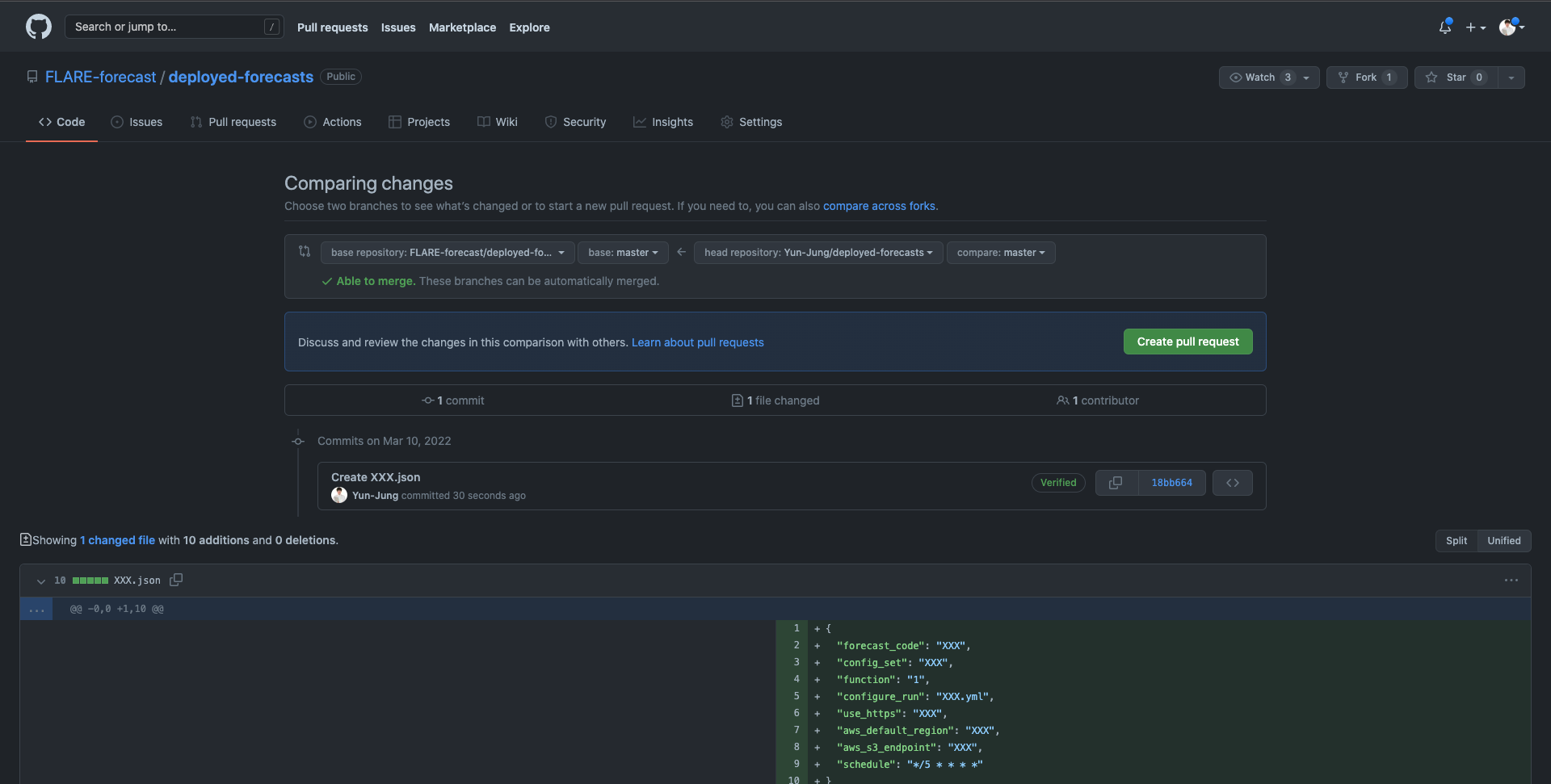The height and width of the screenshot is (784, 1551).
Task: Open commit hash 18bb664 link
Action: click(x=1172, y=483)
